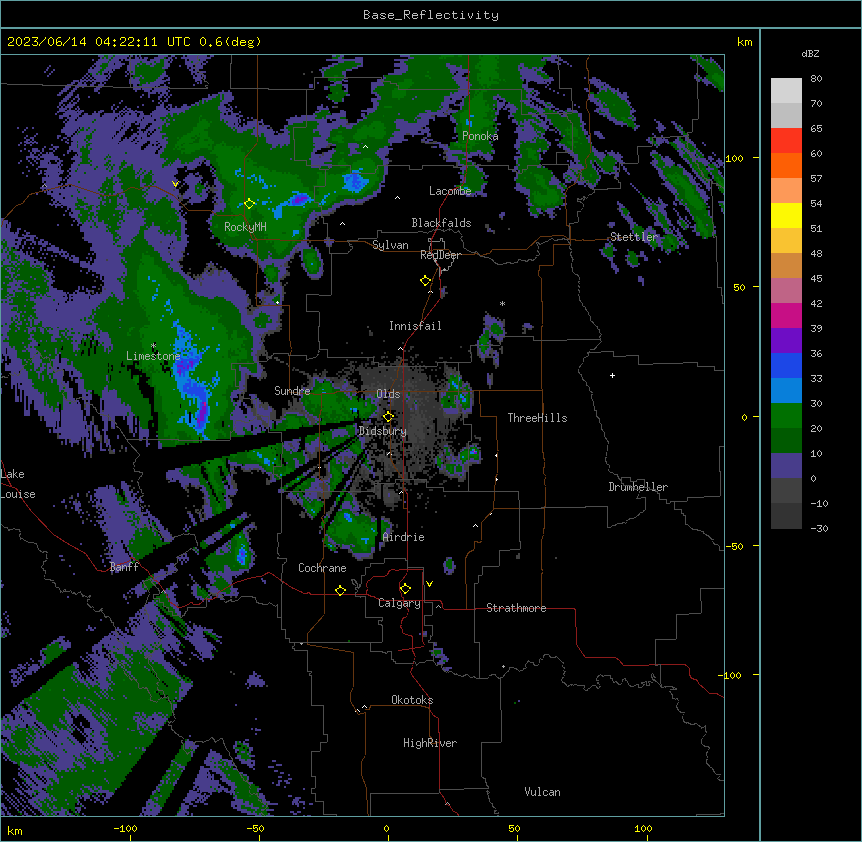The width and height of the screenshot is (862, 842).
Task: Click the brown 48 dBZ legend swatch
Action: [786, 265]
